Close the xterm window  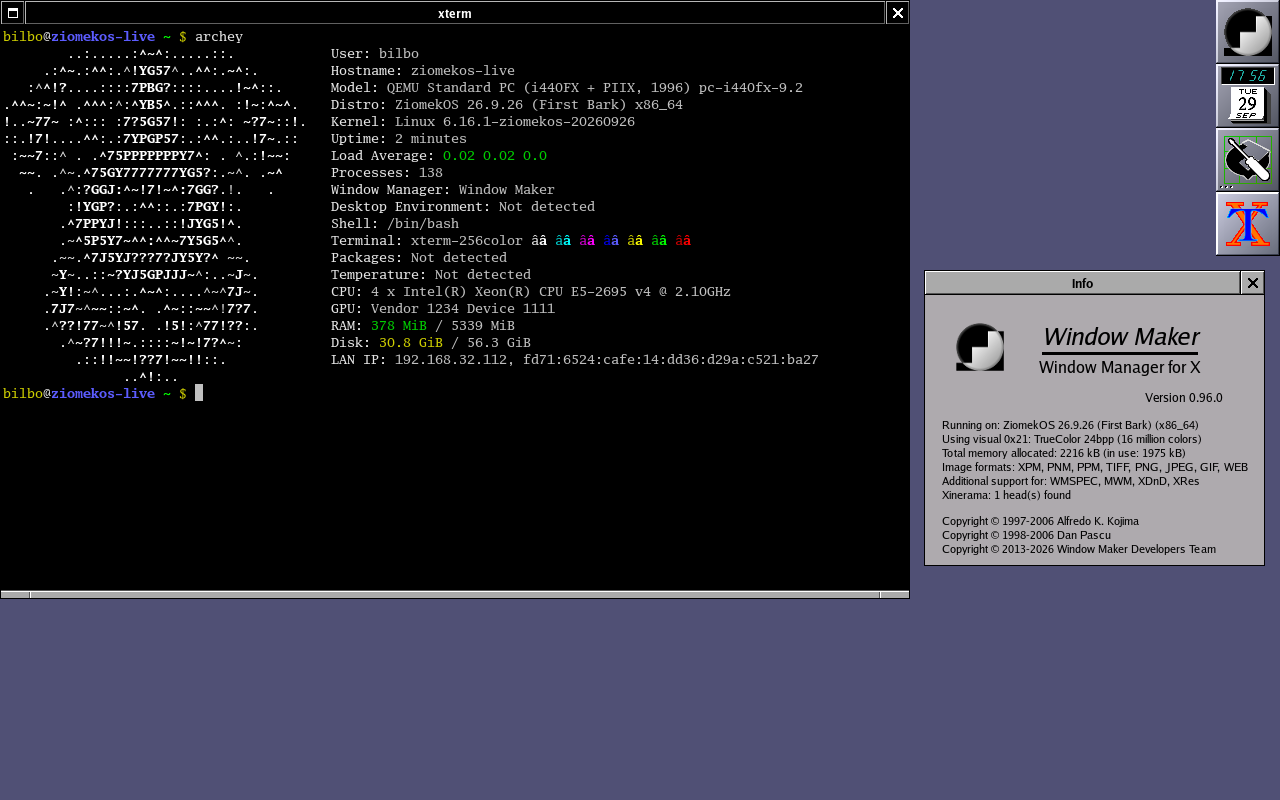(897, 13)
